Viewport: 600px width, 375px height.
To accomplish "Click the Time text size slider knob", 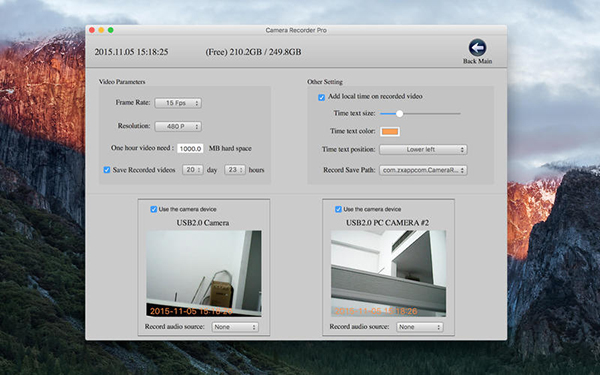I will pyautogui.click(x=399, y=114).
